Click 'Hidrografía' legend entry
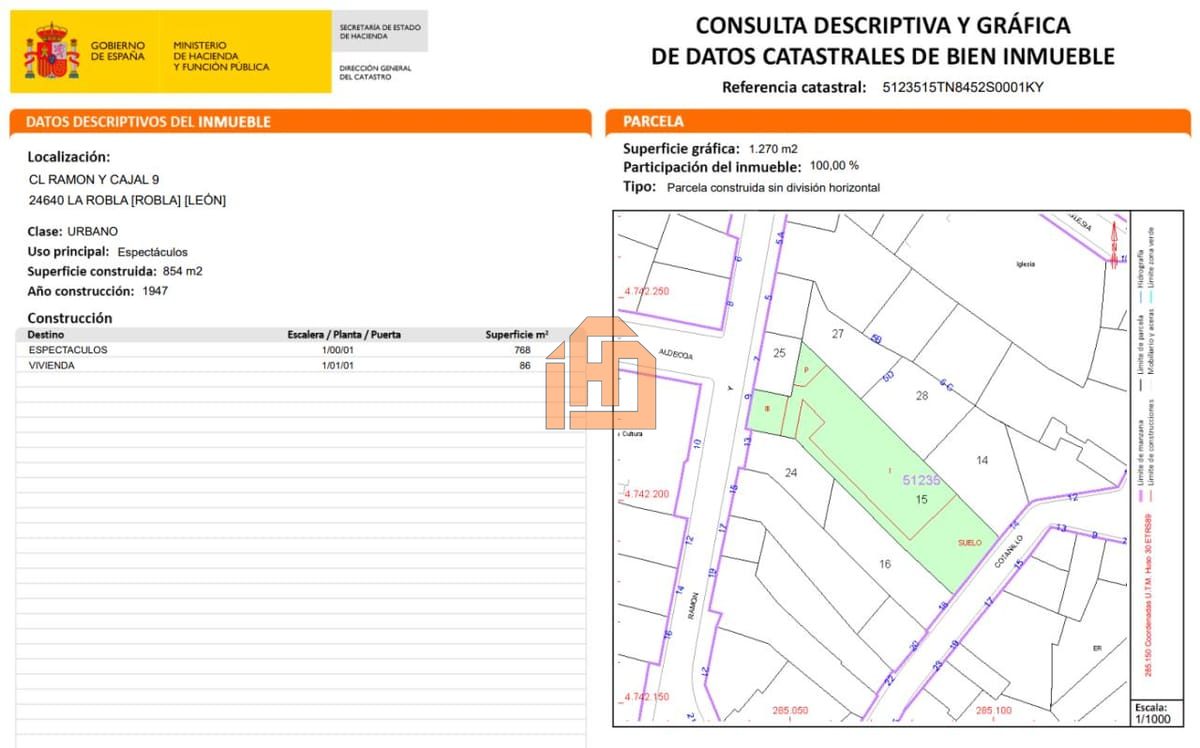Viewport: 1200px width, 748px height. click(x=1140, y=276)
